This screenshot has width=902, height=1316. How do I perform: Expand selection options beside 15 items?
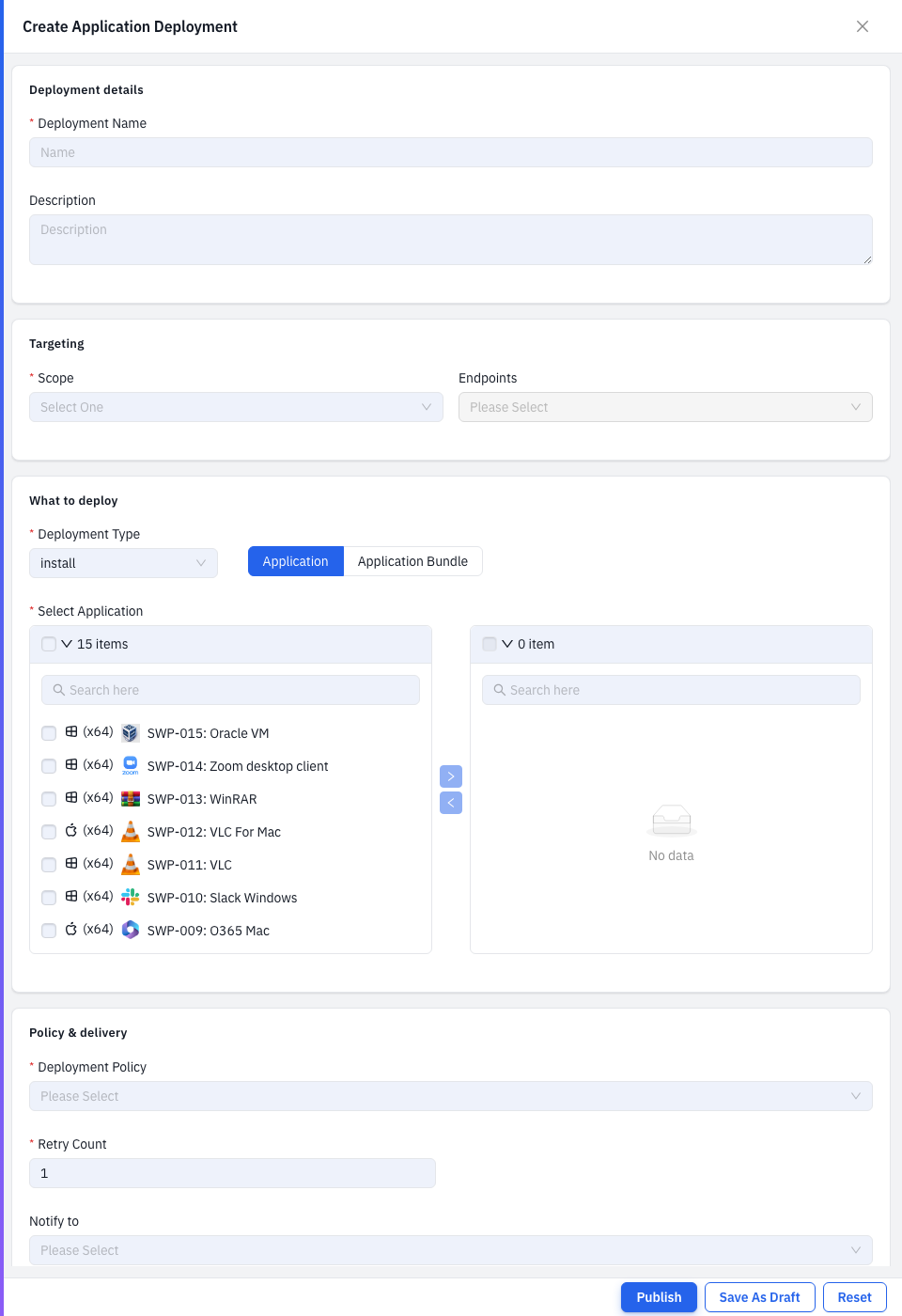[67, 644]
